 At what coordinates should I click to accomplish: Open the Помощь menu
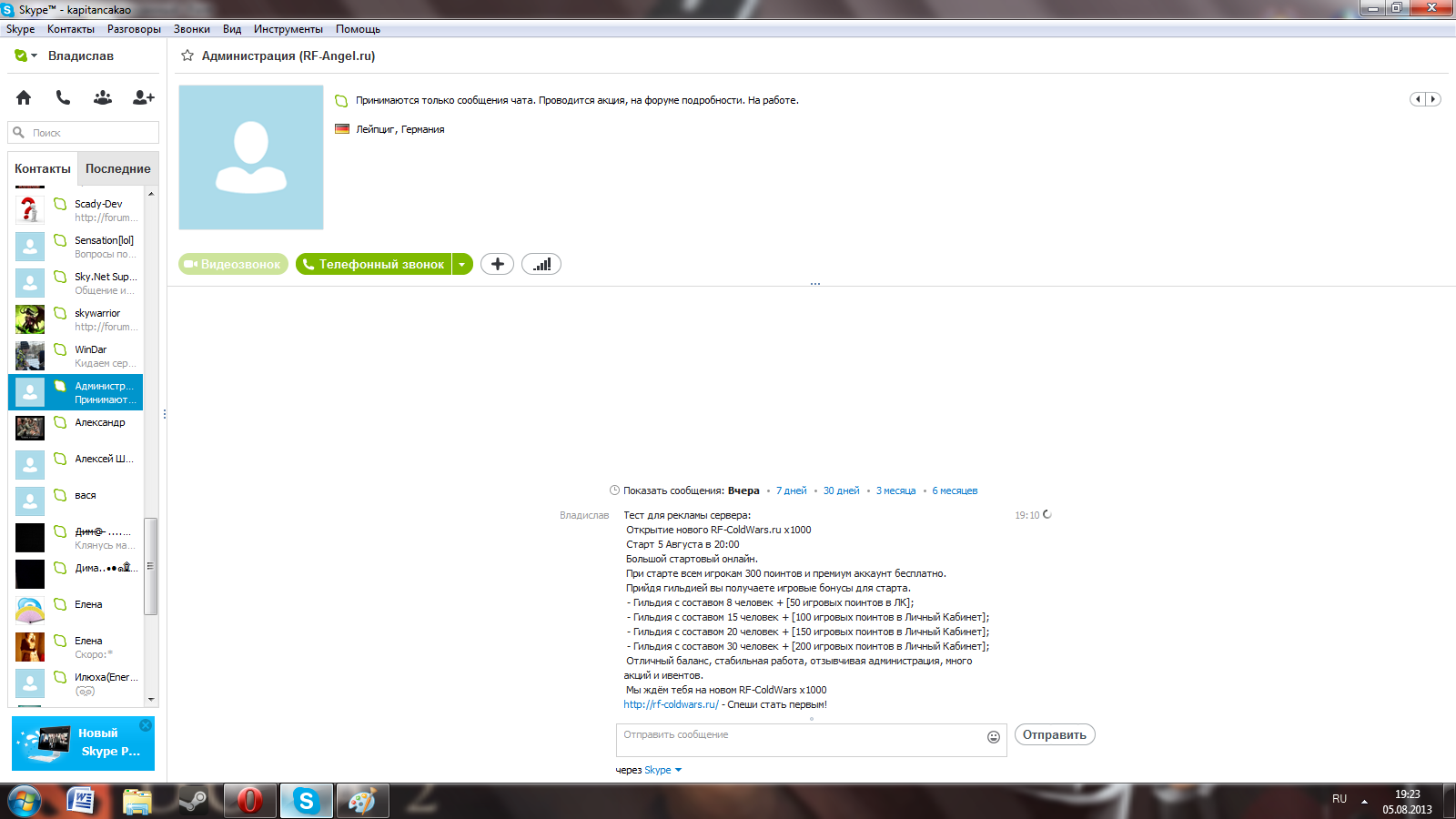pyautogui.click(x=358, y=29)
